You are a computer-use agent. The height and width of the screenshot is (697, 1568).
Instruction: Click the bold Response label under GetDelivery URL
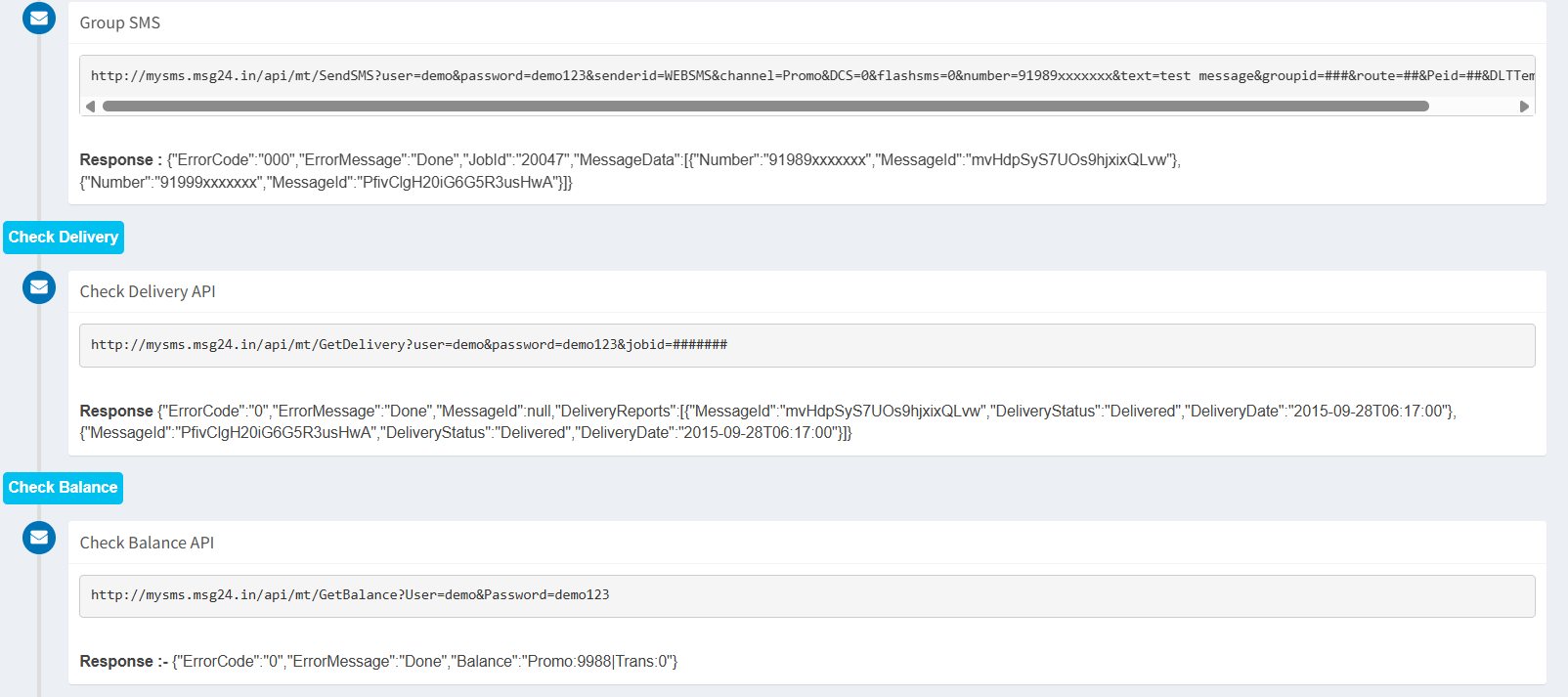click(116, 412)
